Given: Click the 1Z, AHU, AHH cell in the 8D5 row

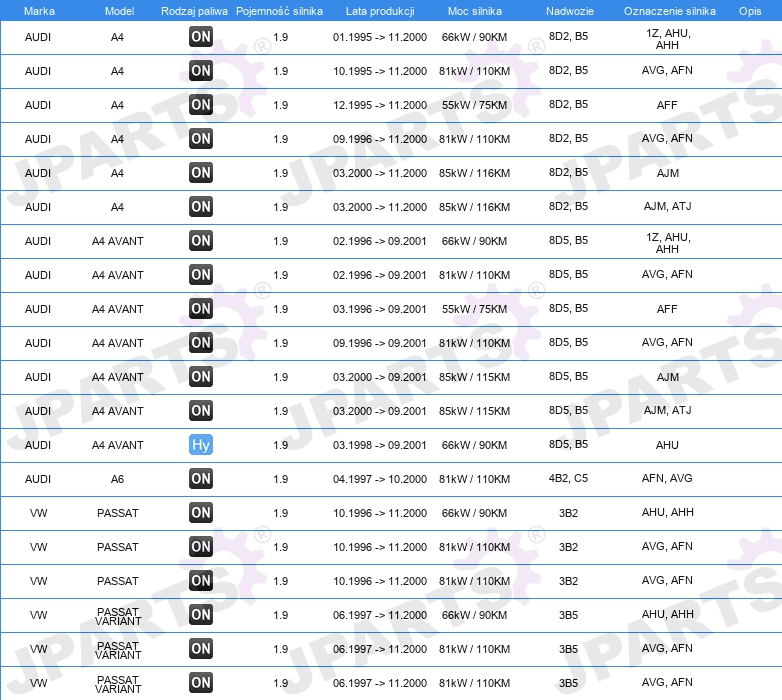Looking at the screenshot, I should (x=668, y=243).
